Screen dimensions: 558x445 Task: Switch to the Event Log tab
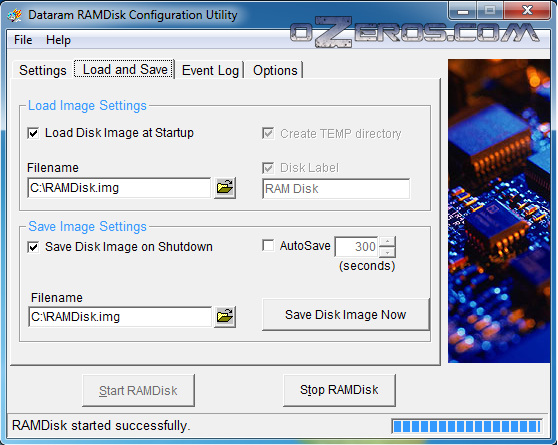coord(210,70)
